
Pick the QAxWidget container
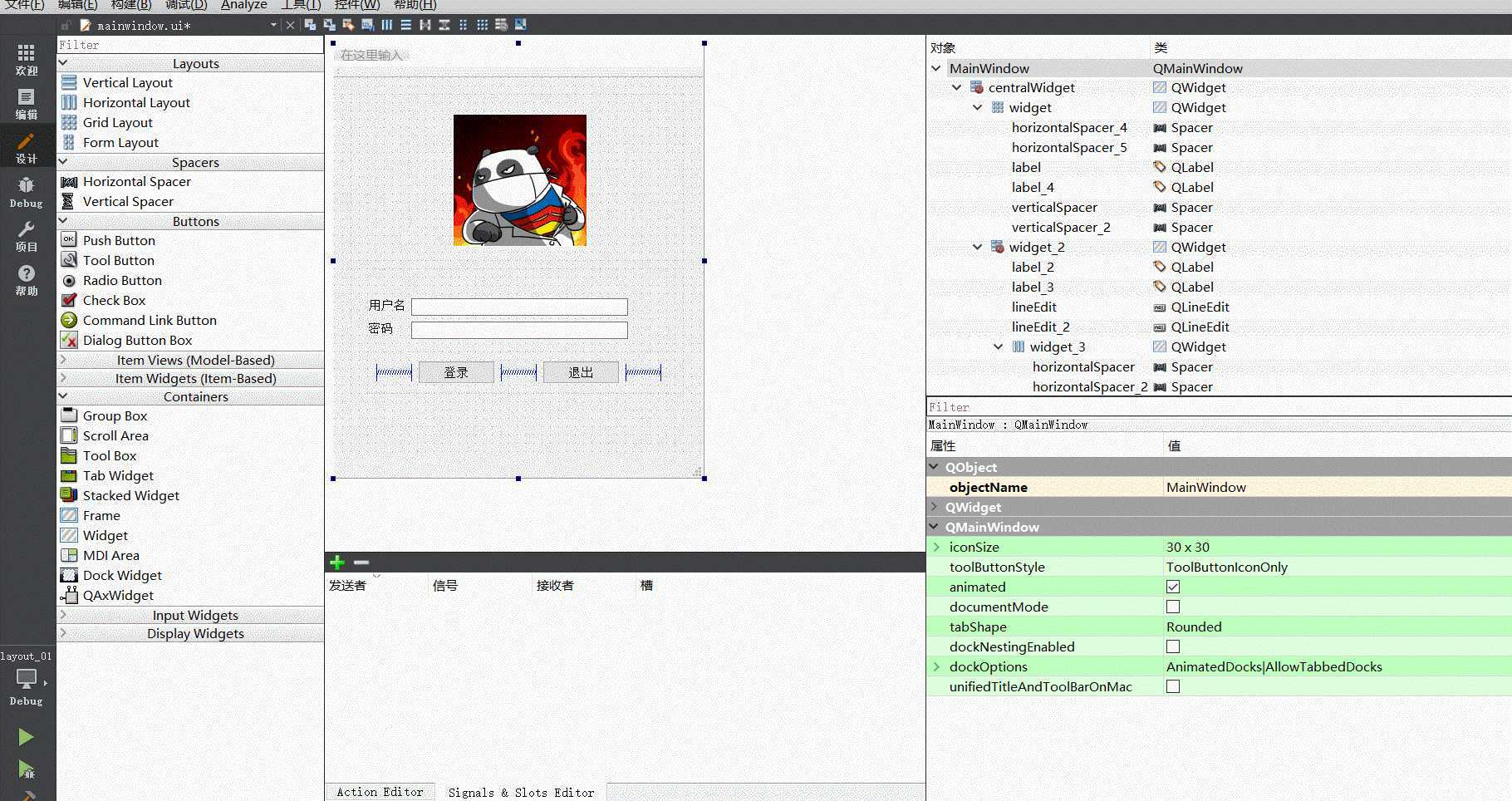coord(118,595)
